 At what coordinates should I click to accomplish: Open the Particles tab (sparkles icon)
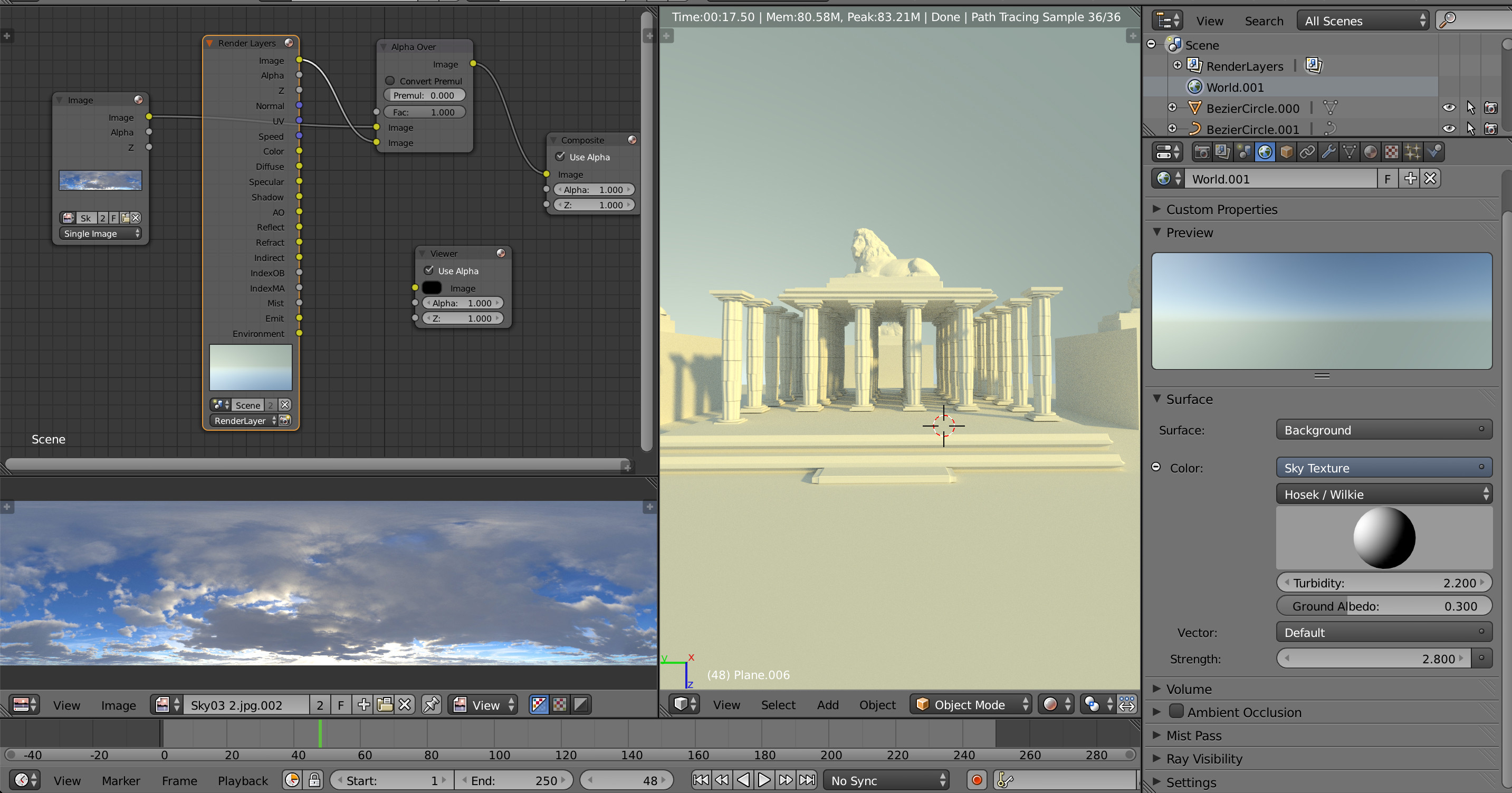click(x=1413, y=152)
